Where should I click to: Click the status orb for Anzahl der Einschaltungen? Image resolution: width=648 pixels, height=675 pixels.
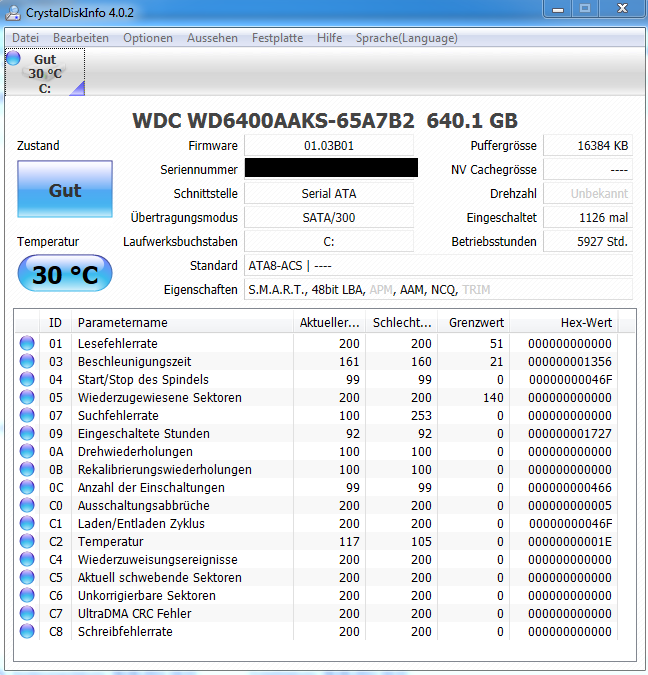(27, 487)
